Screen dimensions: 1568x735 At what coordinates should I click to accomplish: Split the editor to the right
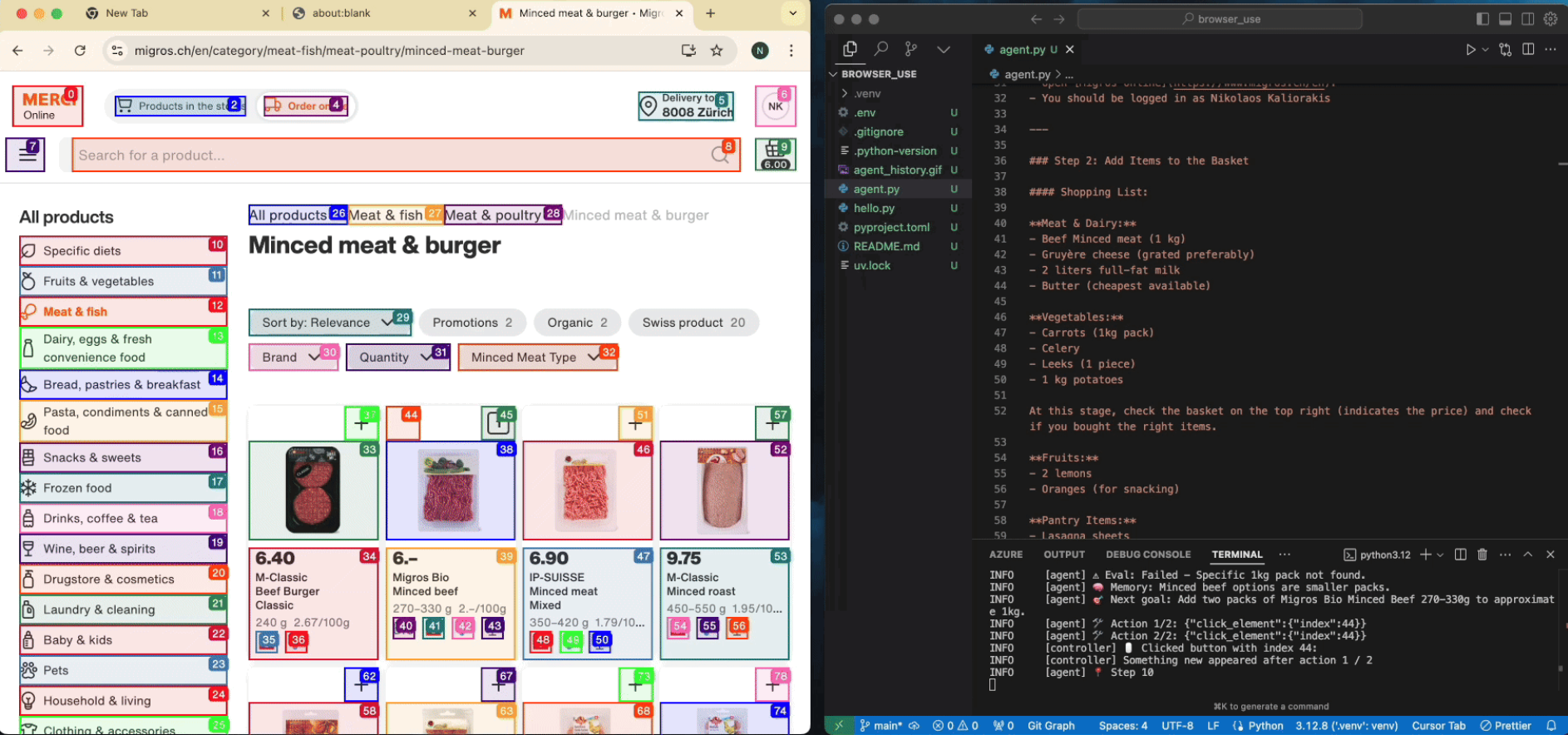pyautogui.click(x=1528, y=49)
